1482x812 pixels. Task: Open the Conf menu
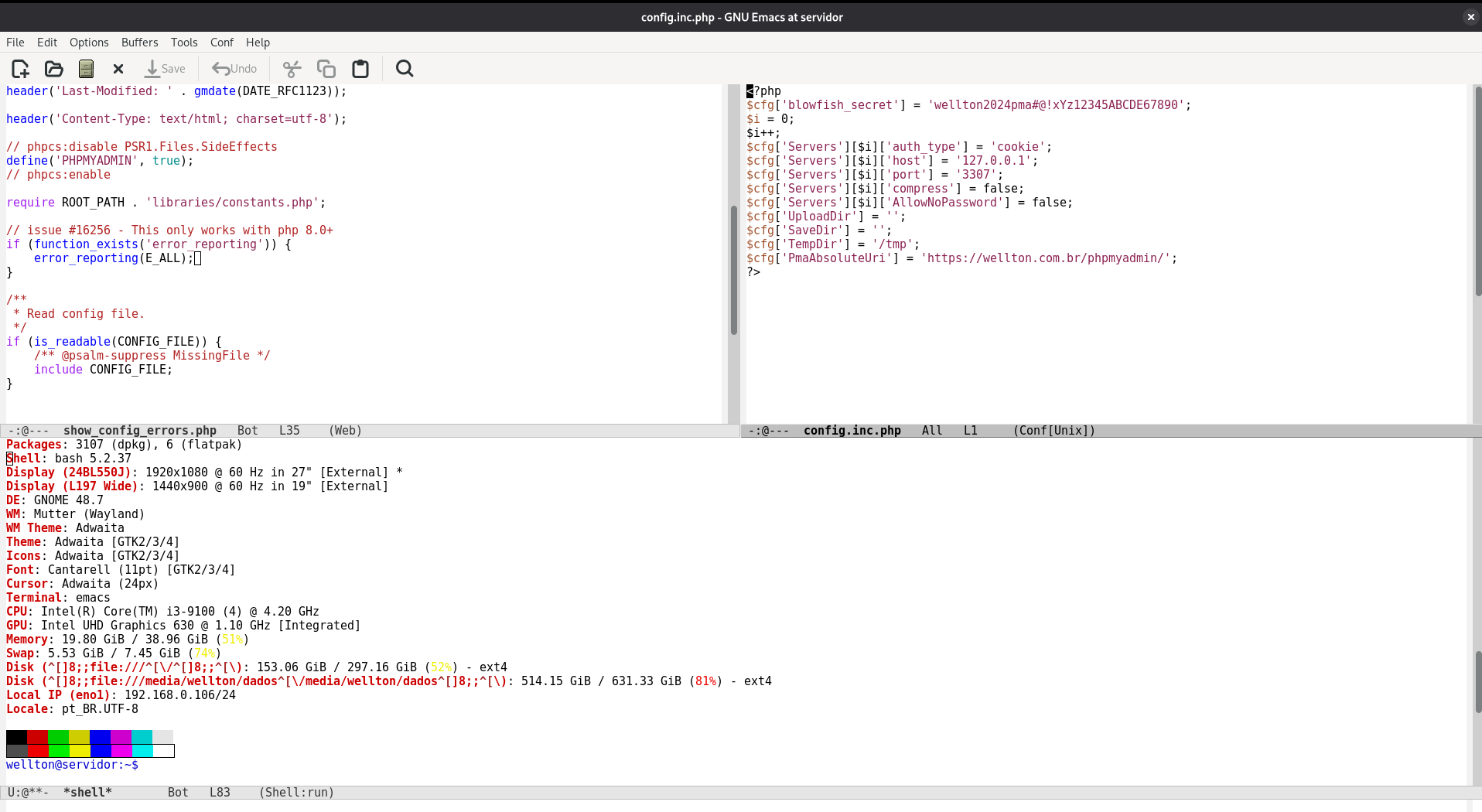click(222, 43)
